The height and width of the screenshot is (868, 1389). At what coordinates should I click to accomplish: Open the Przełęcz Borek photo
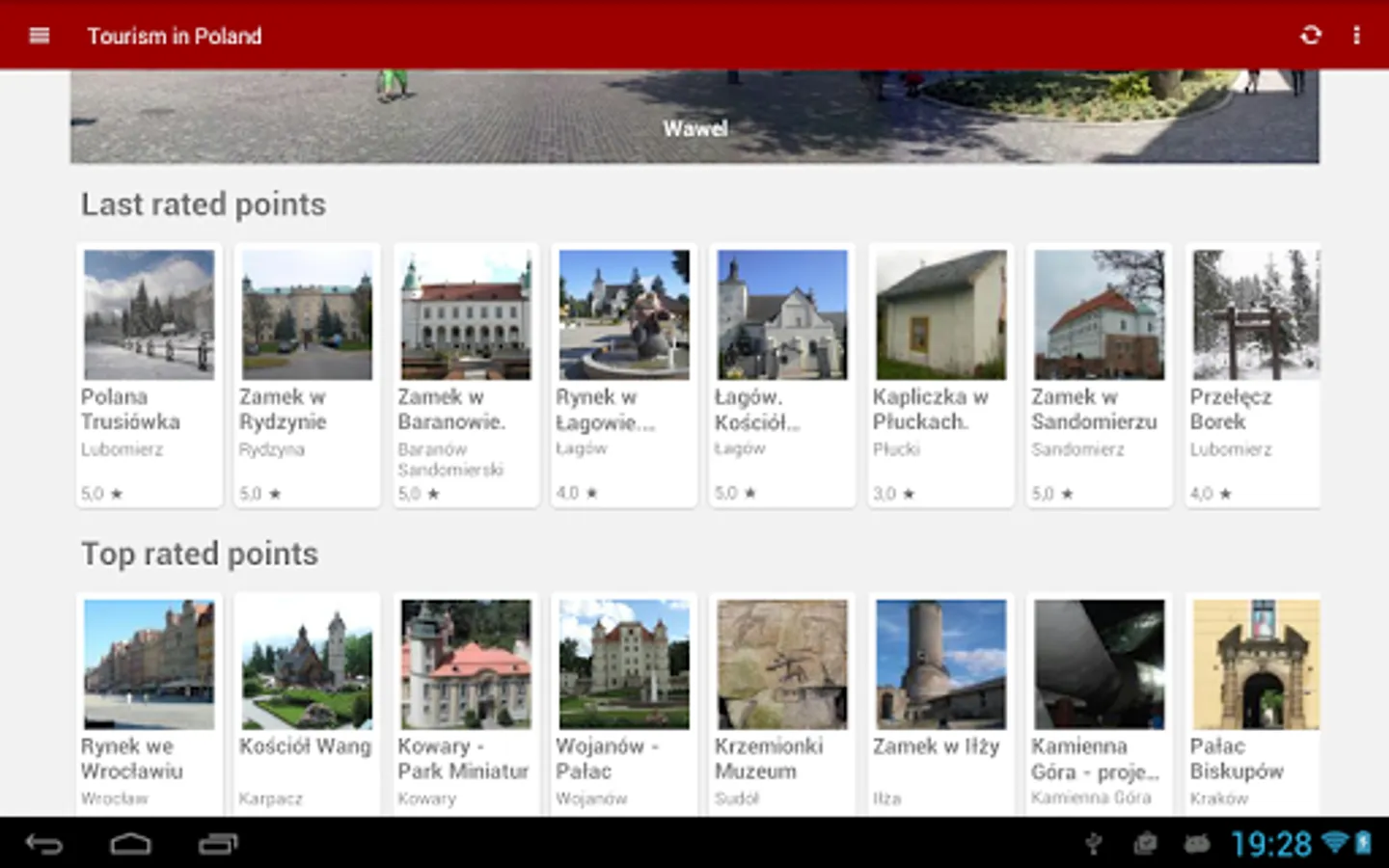point(1256,314)
